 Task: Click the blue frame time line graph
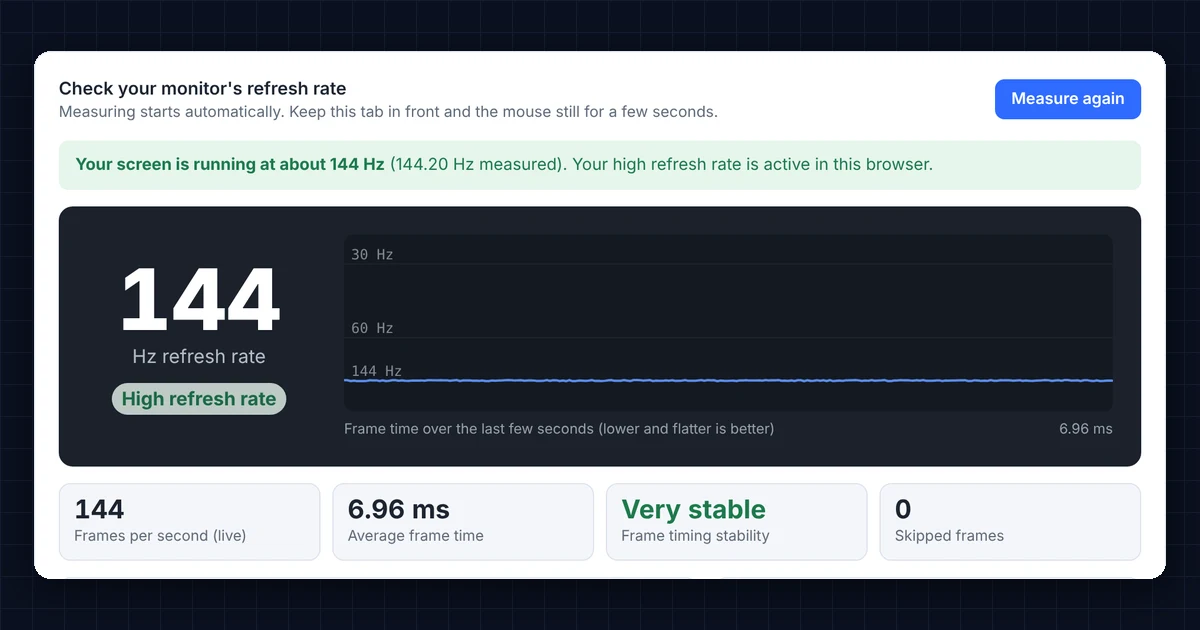pyautogui.click(x=728, y=380)
